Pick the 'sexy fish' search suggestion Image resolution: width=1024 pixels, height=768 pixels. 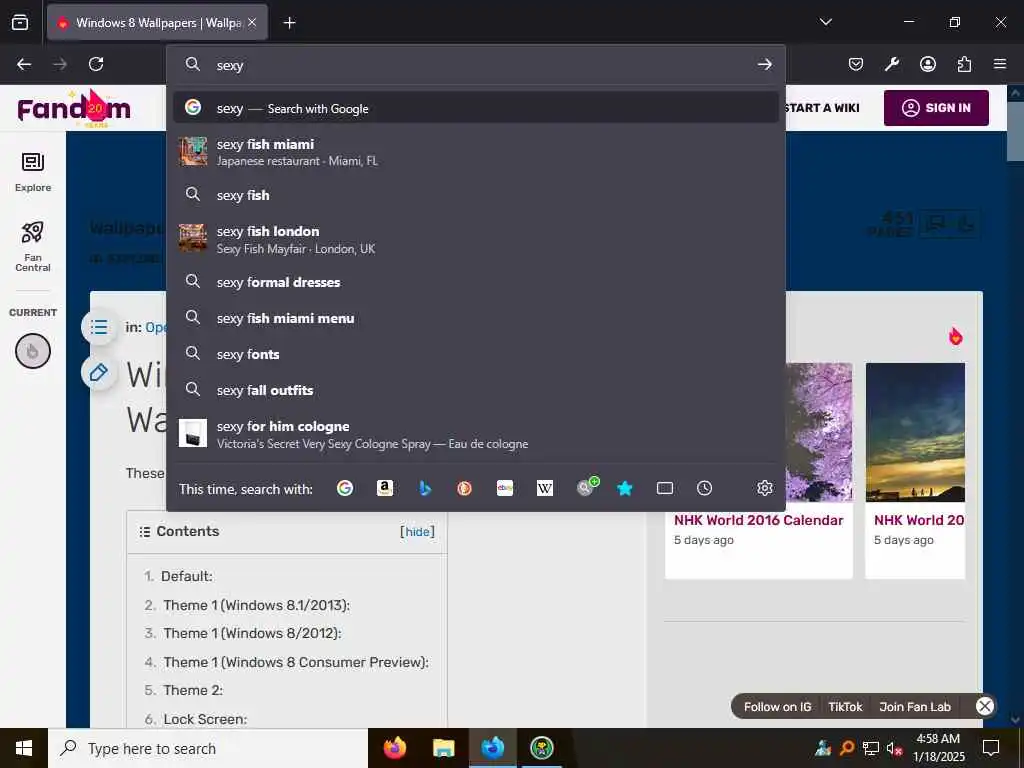coord(476,195)
